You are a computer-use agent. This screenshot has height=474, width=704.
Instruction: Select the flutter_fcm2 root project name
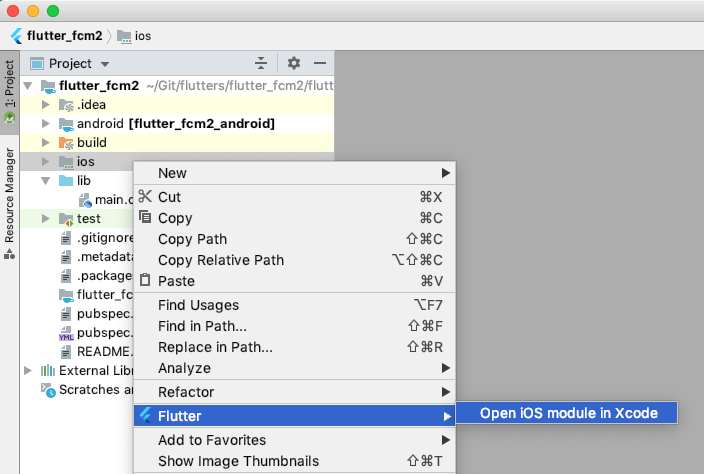tap(99, 86)
